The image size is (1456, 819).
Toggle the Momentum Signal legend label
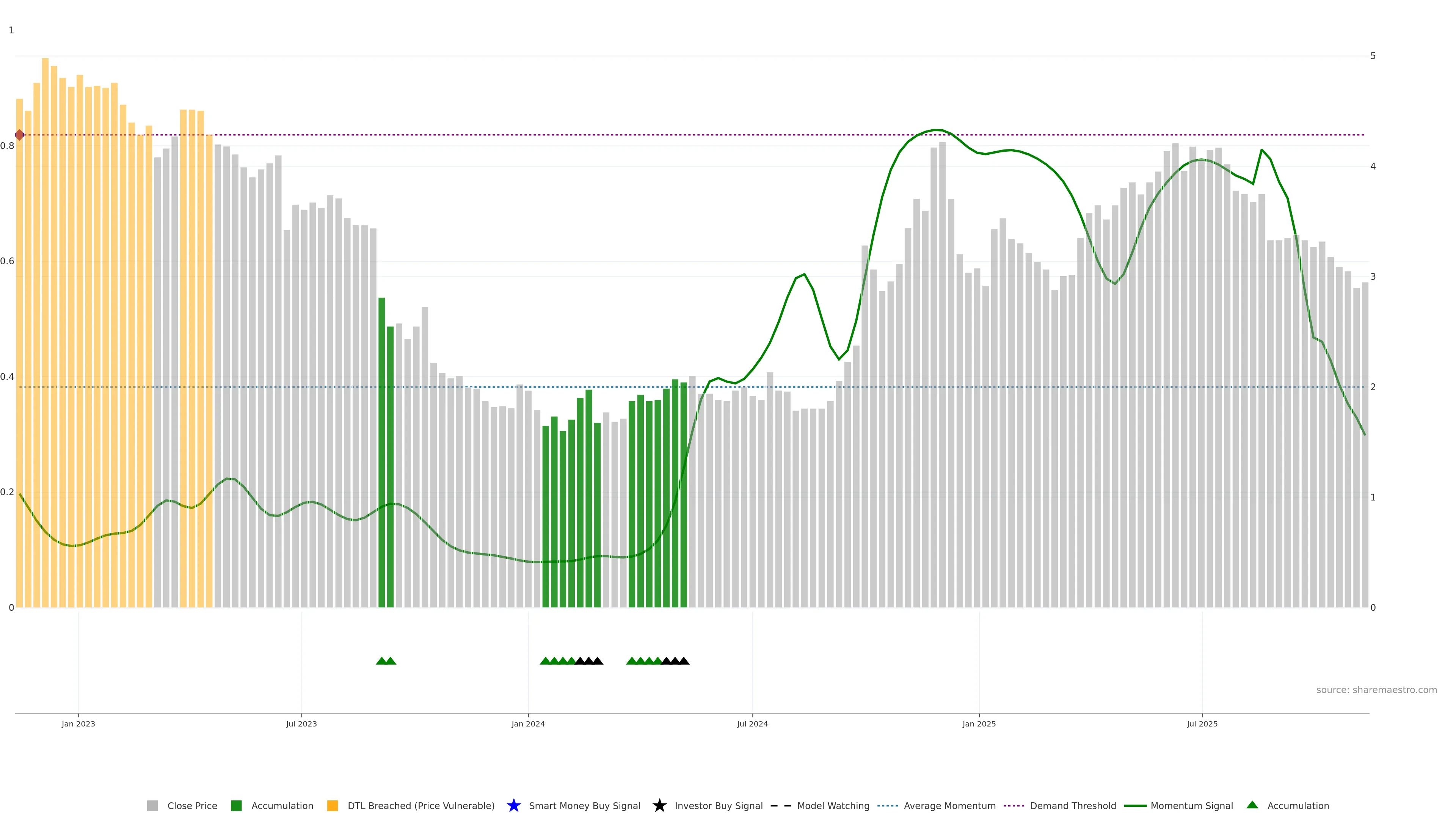(1191, 805)
